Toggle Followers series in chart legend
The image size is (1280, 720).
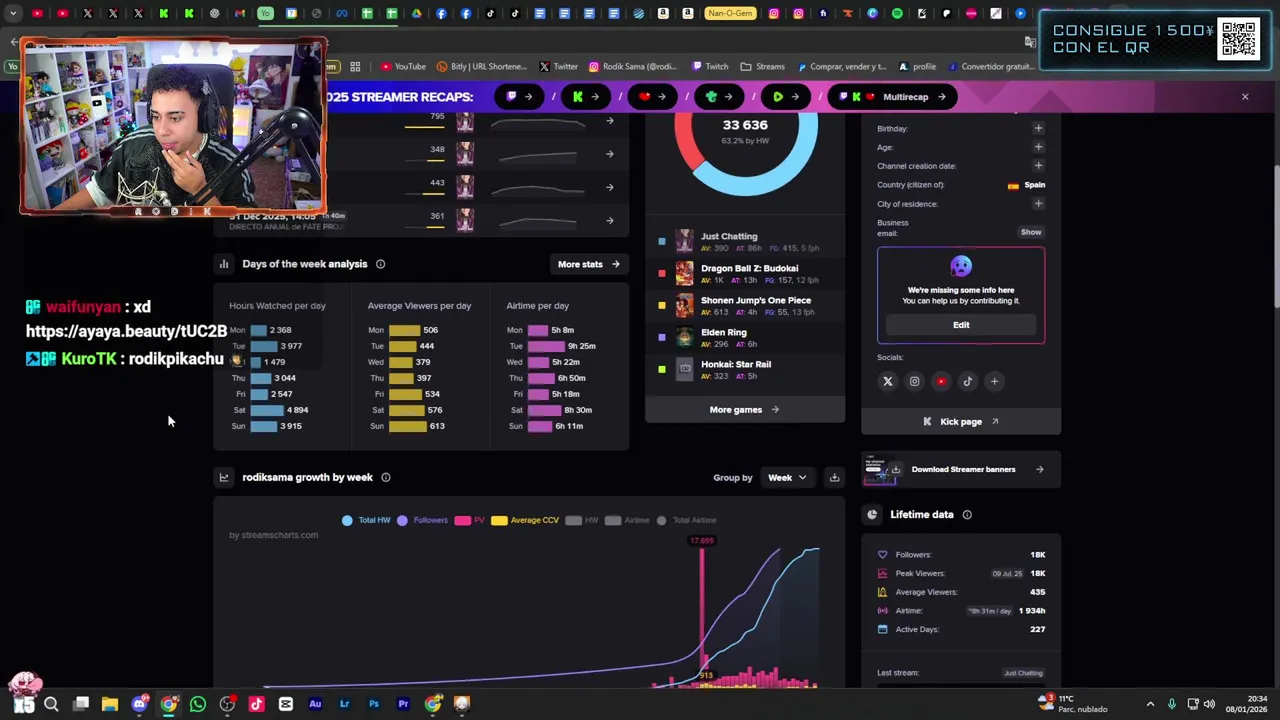[423, 520]
